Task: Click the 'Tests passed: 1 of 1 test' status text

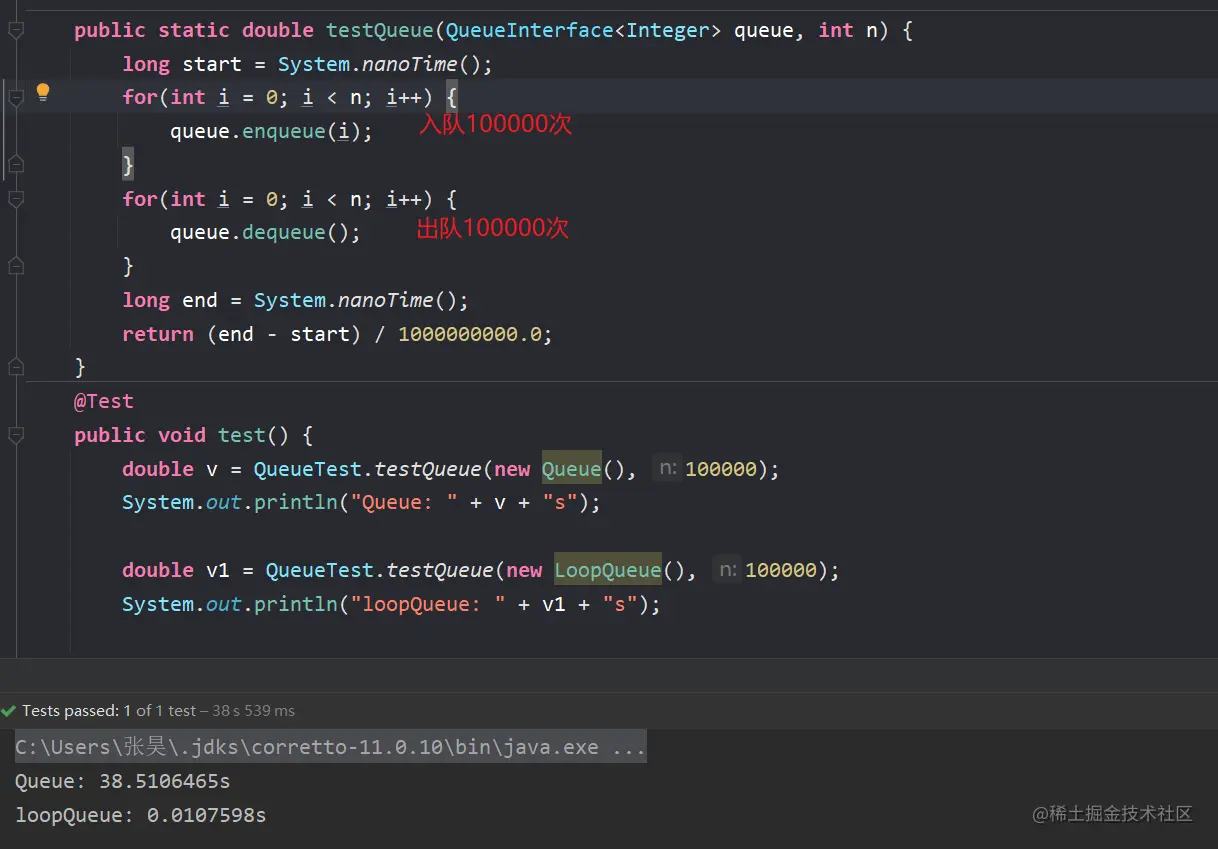Action: click(109, 711)
